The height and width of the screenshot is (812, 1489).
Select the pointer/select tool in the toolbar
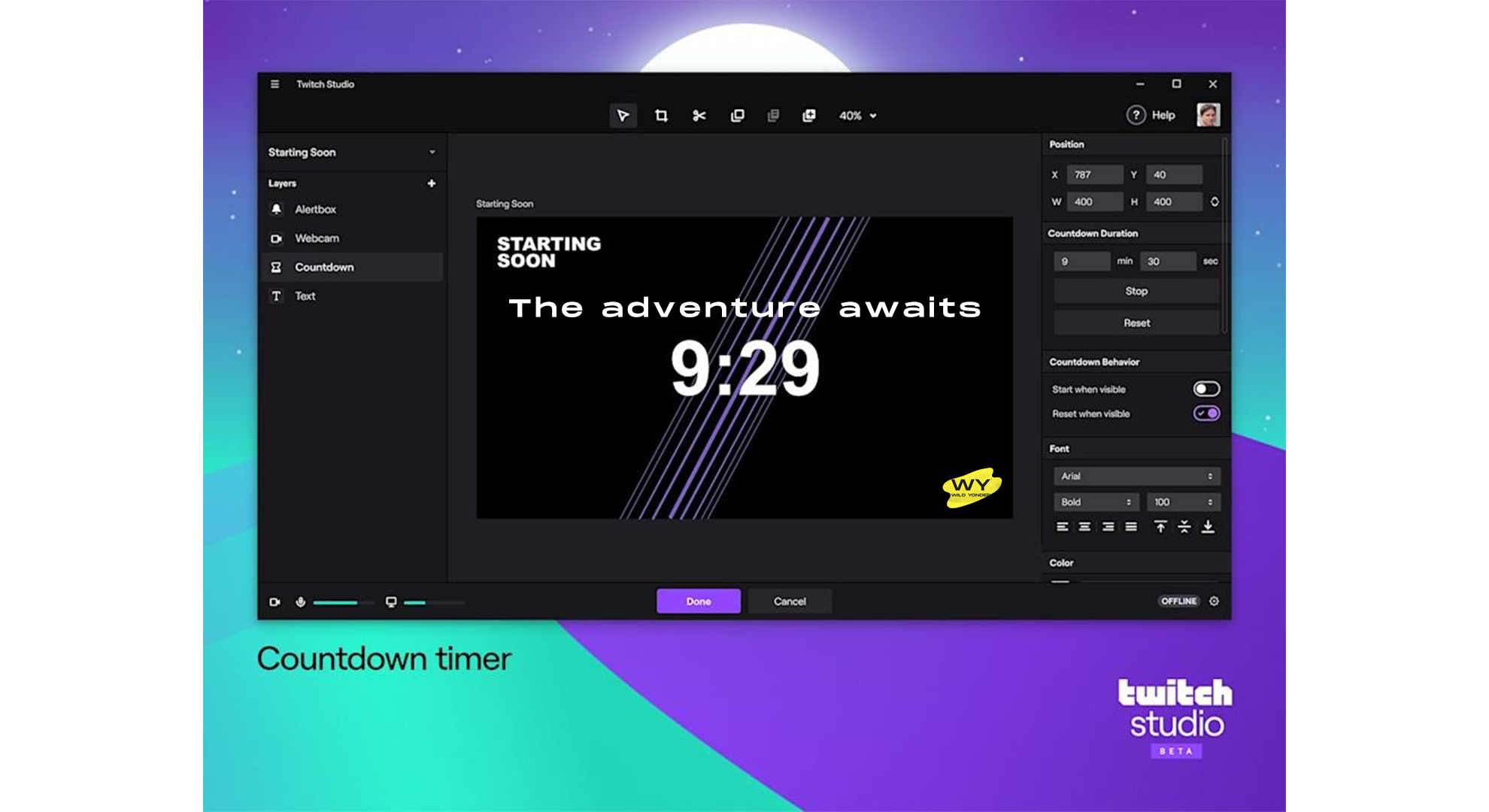(x=623, y=116)
